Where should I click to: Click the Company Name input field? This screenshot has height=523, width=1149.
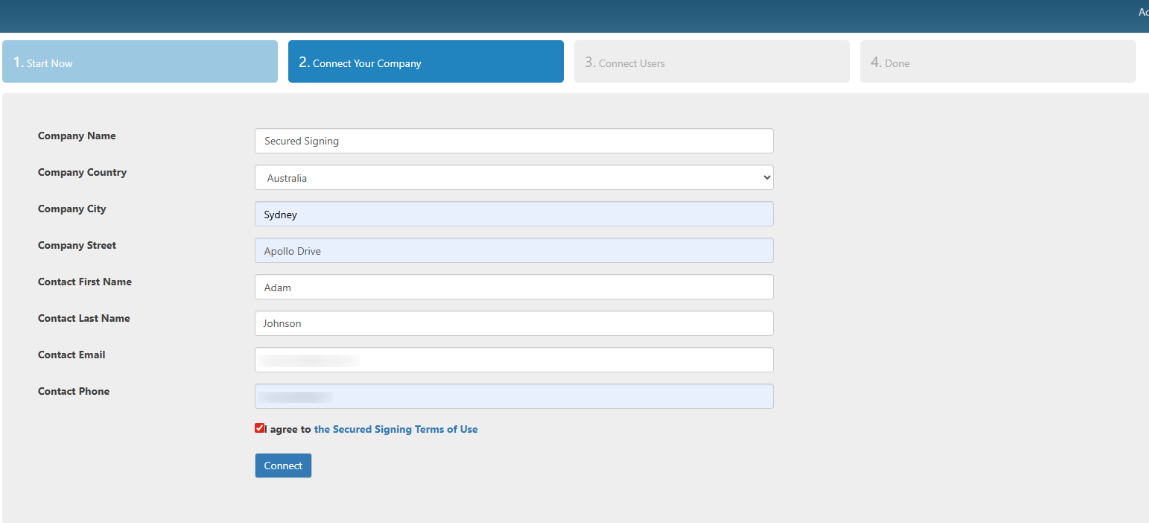pos(514,141)
